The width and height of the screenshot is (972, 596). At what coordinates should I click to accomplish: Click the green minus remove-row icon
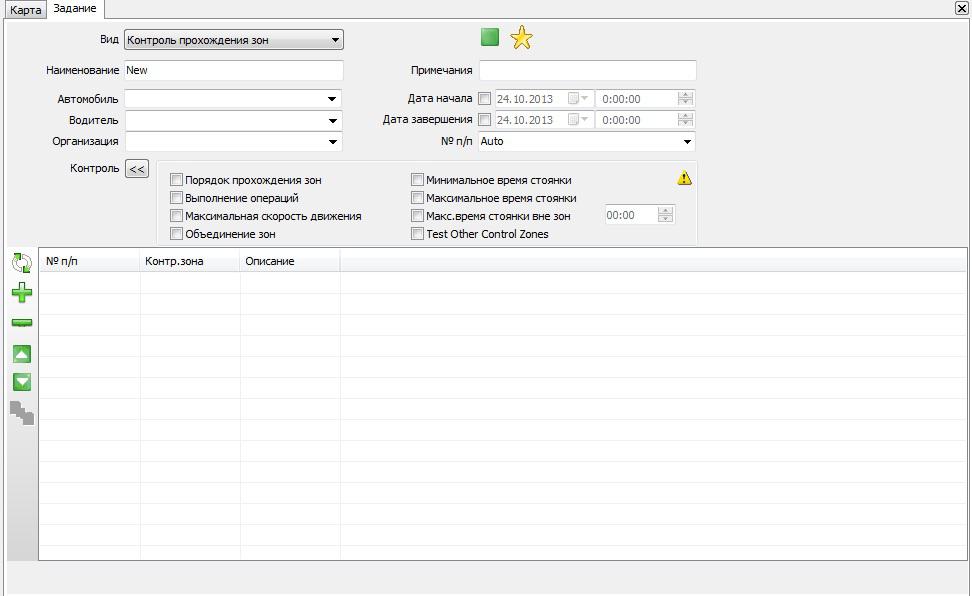coord(21,323)
